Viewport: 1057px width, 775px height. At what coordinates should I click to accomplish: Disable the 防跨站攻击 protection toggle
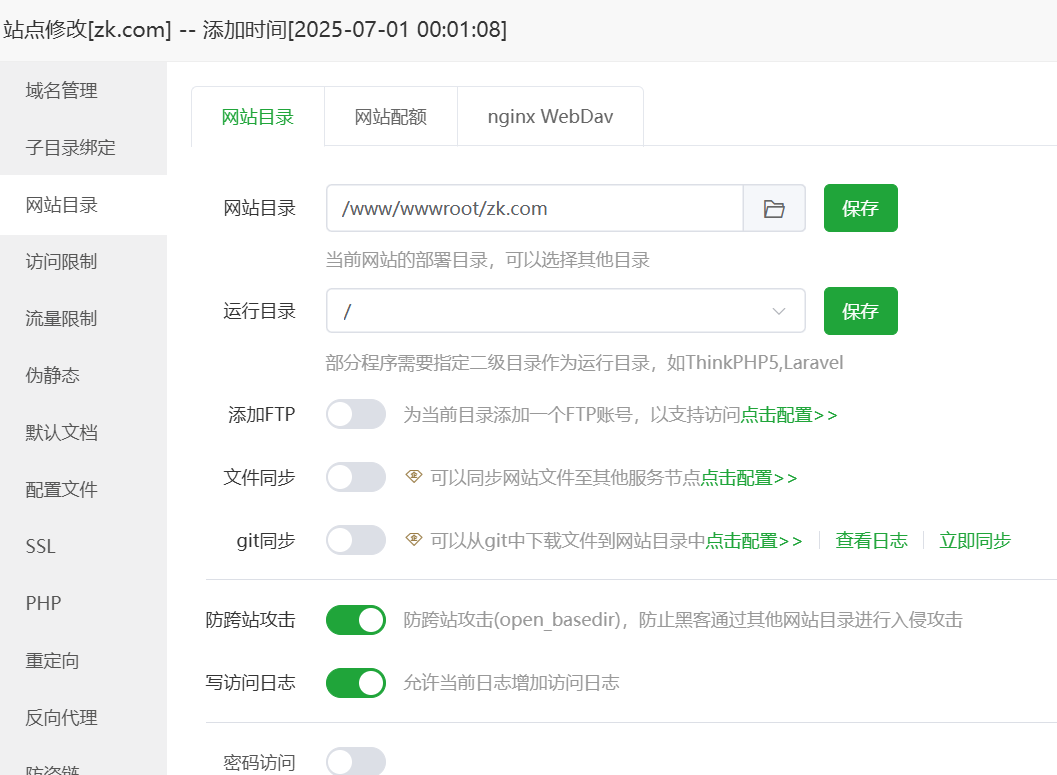tap(355, 619)
